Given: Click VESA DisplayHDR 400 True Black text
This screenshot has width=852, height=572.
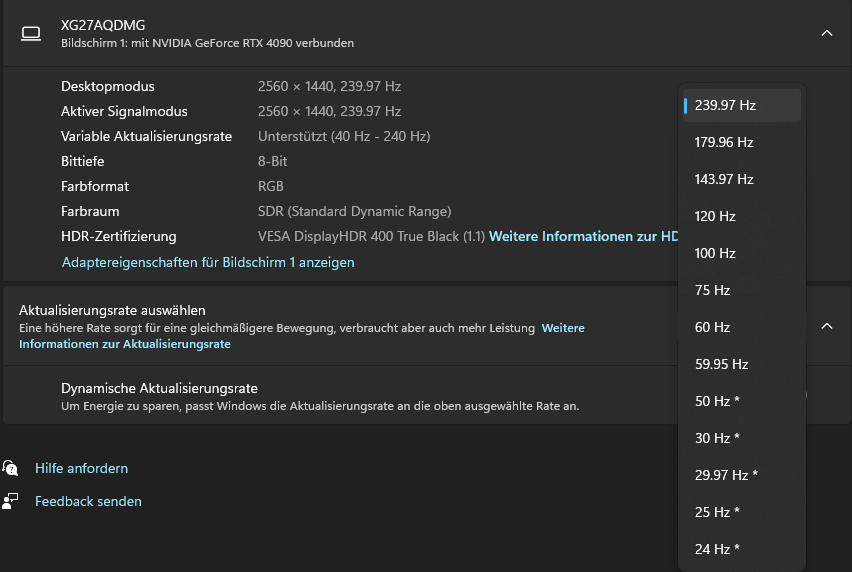Looking at the screenshot, I should click(371, 236).
